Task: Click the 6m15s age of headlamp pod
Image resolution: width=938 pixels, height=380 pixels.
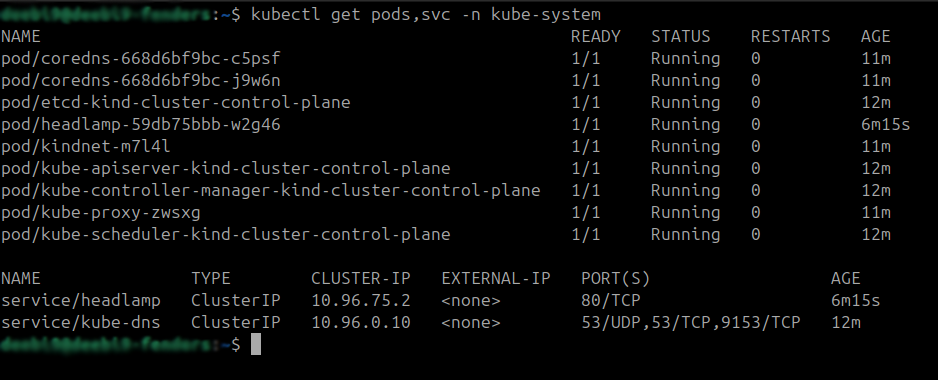Action: click(x=885, y=125)
